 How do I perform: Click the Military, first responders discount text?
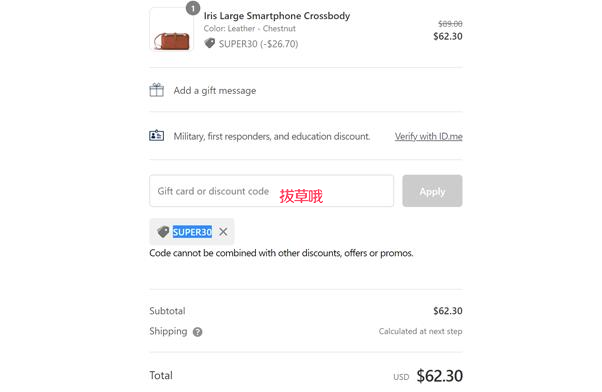[272, 136]
